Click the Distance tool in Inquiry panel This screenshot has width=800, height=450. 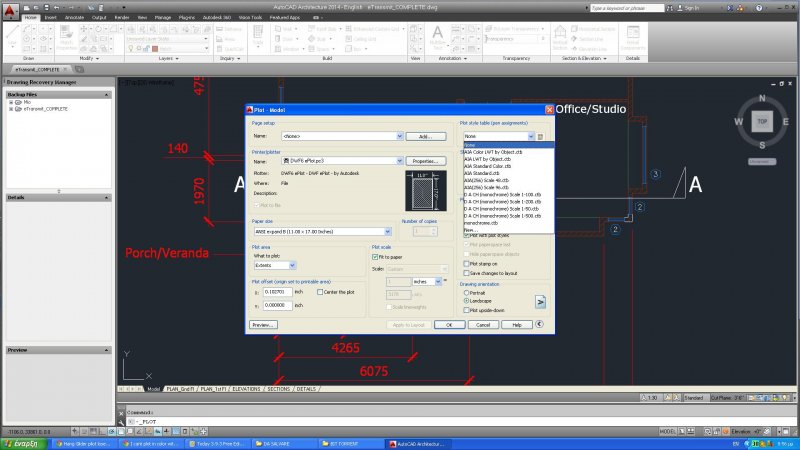pyautogui.click(x=230, y=29)
